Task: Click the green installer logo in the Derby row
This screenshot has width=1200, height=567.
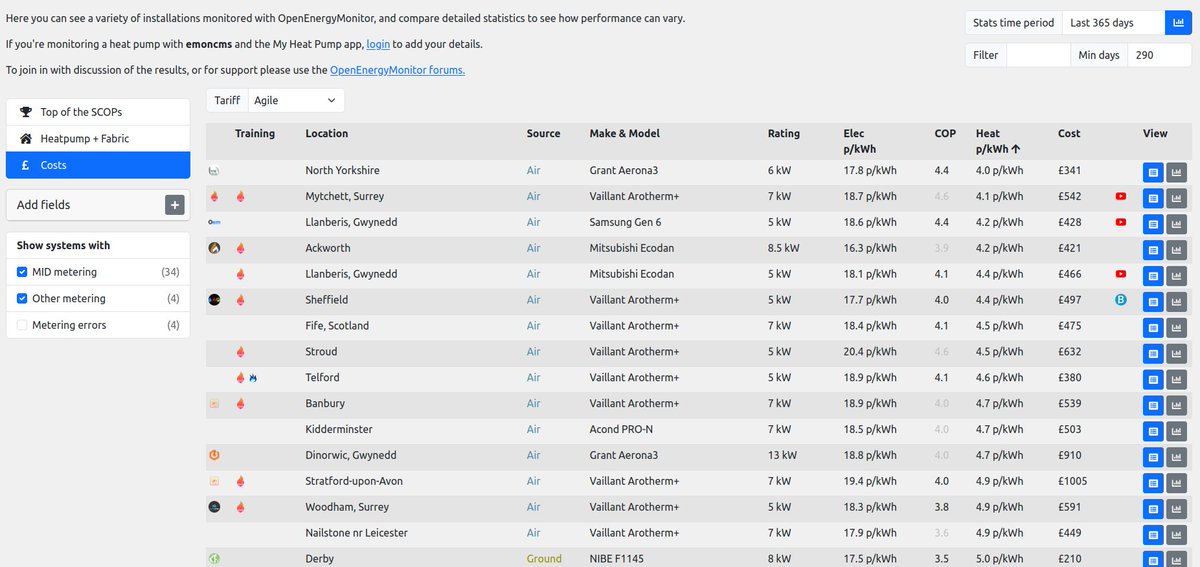Action: point(214,559)
